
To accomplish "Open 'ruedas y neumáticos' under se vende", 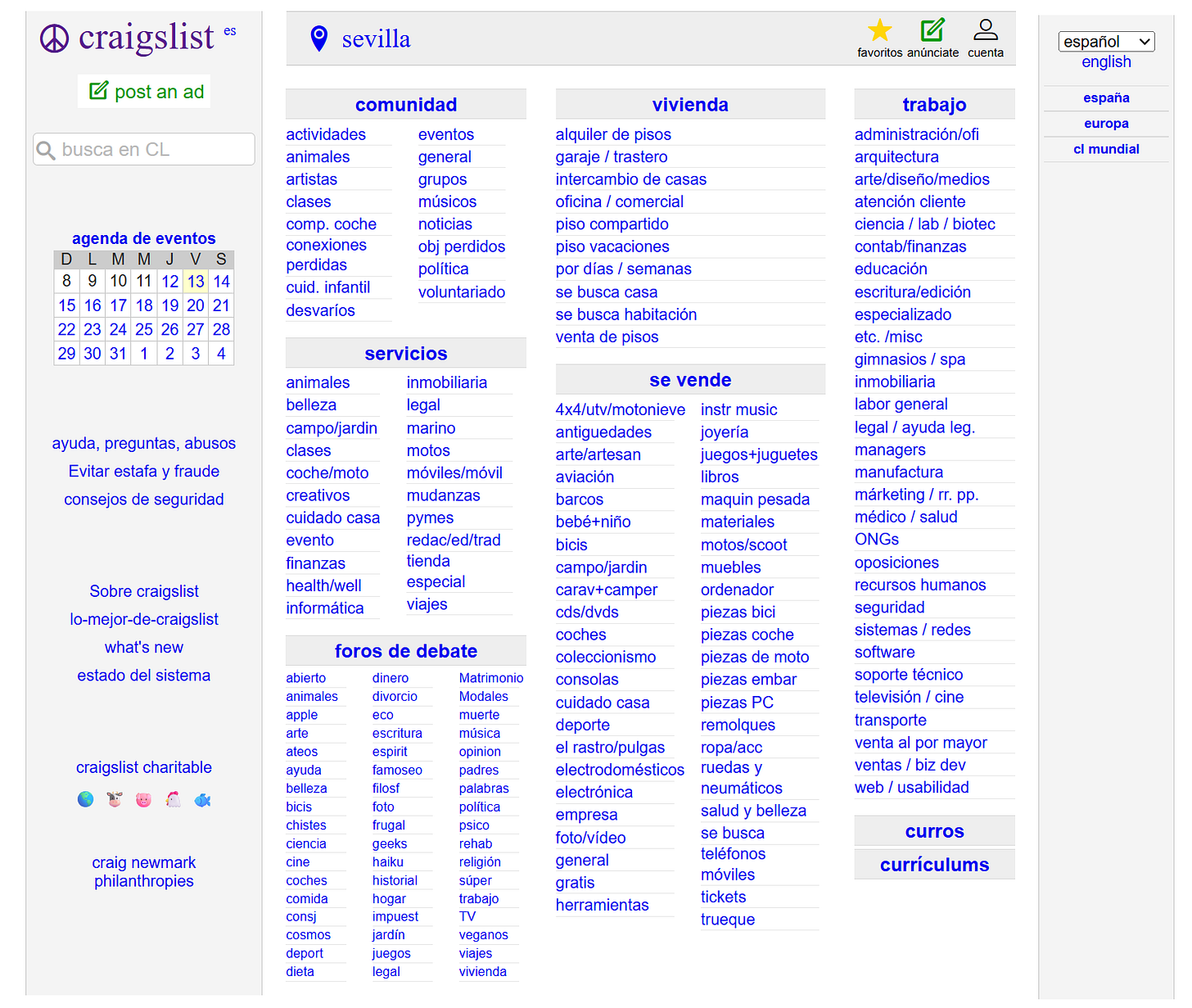I will [742, 778].
